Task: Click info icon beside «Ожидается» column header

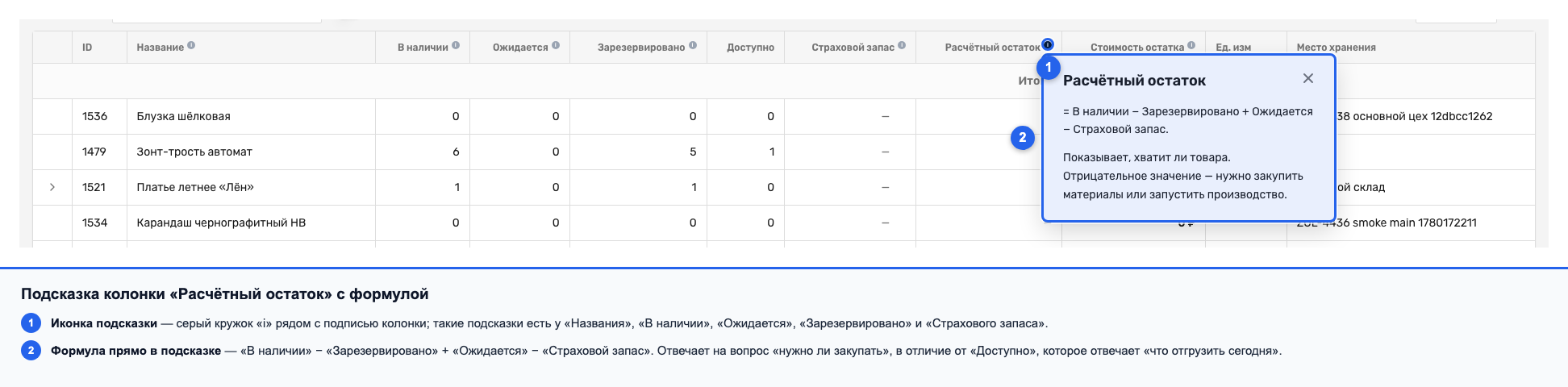Action: pos(556,46)
